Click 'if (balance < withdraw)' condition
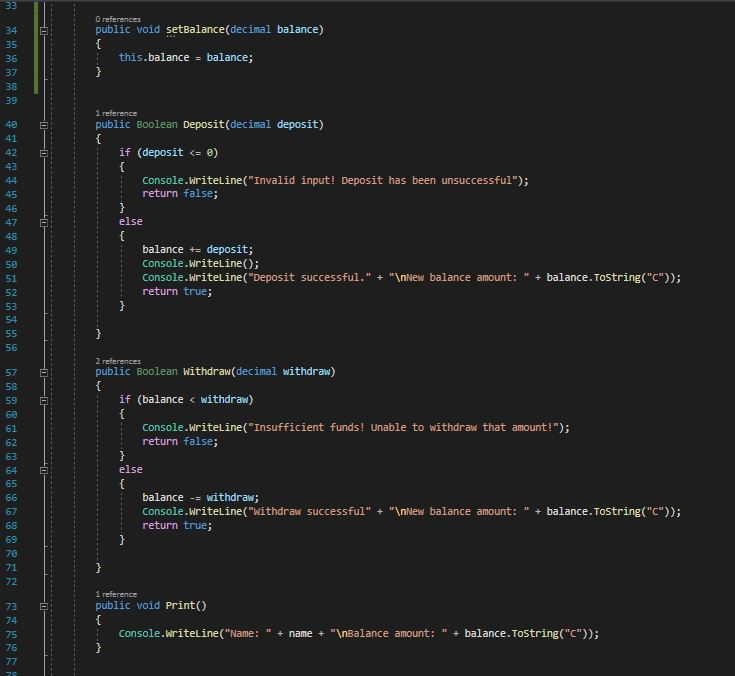Image resolution: width=735 pixels, height=676 pixels. point(186,399)
